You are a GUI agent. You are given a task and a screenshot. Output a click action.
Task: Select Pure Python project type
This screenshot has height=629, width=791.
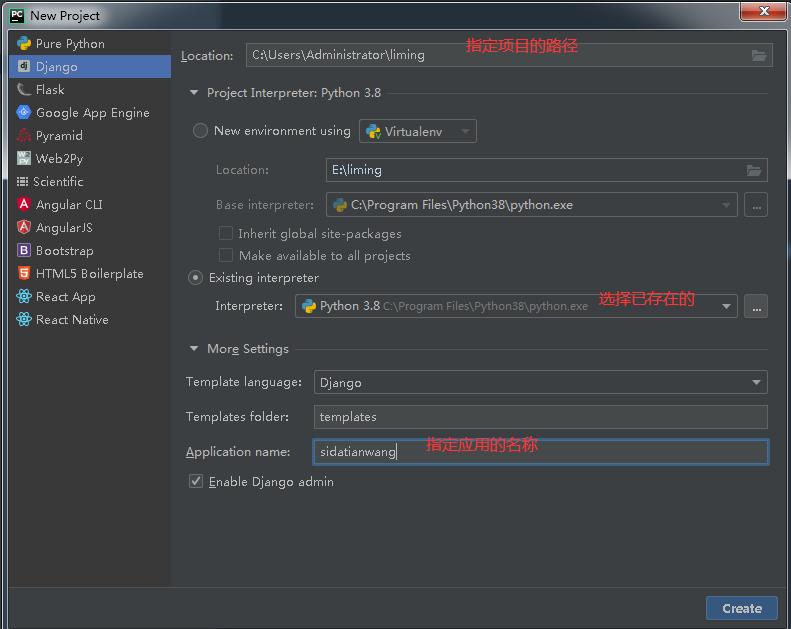pos(90,43)
